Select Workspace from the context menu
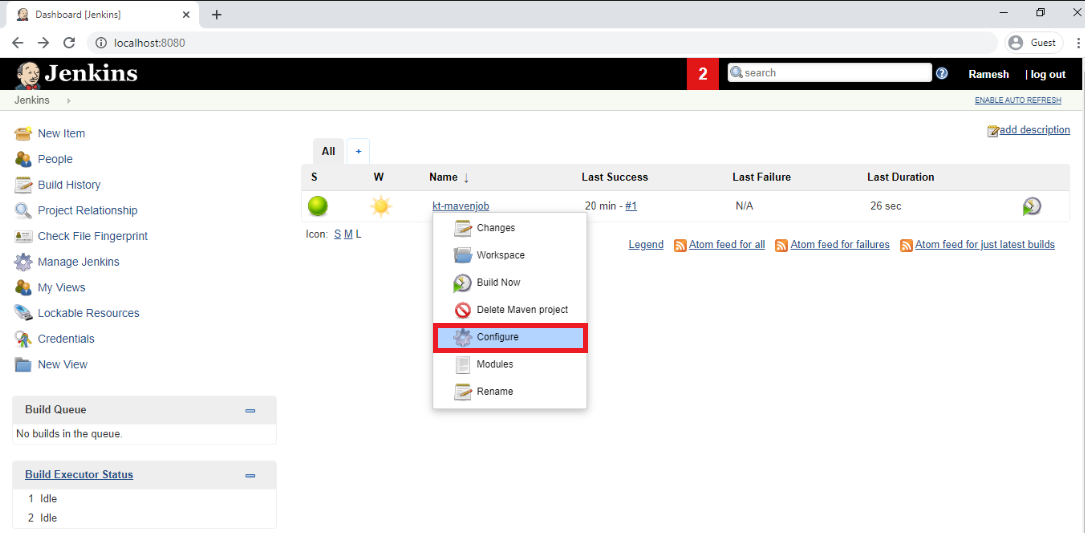This screenshot has height=533, width=1085. click(509, 255)
